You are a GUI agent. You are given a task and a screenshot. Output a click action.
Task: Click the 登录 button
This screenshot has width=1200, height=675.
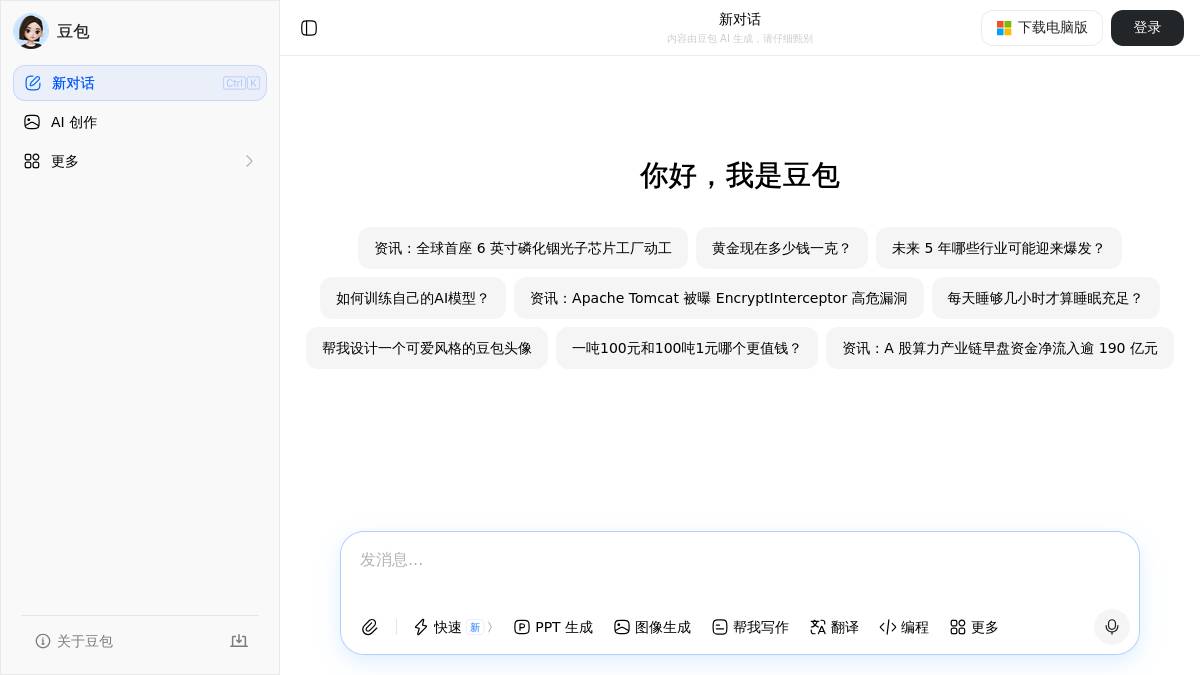tap(1147, 28)
